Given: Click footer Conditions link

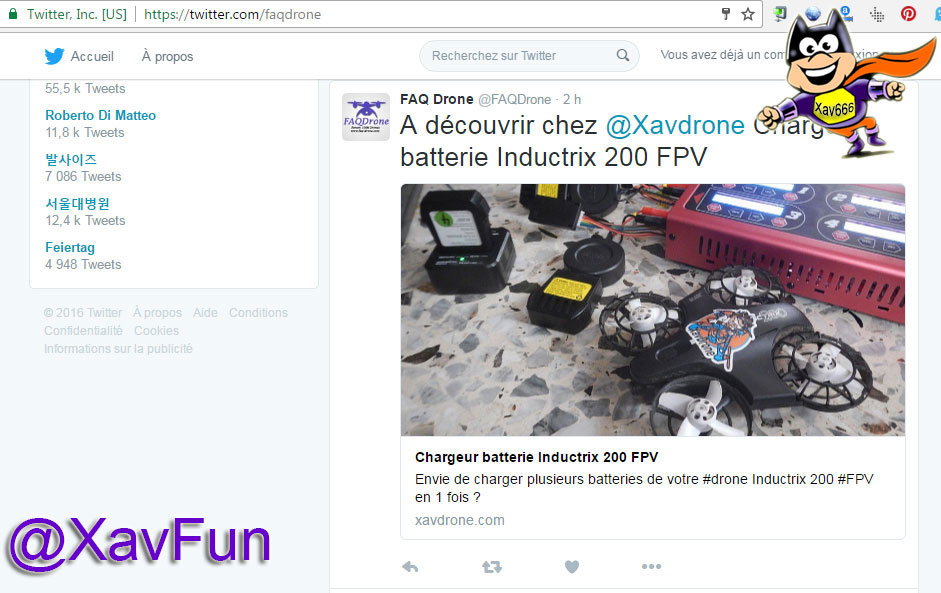Looking at the screenshot, I should point(258,313).
